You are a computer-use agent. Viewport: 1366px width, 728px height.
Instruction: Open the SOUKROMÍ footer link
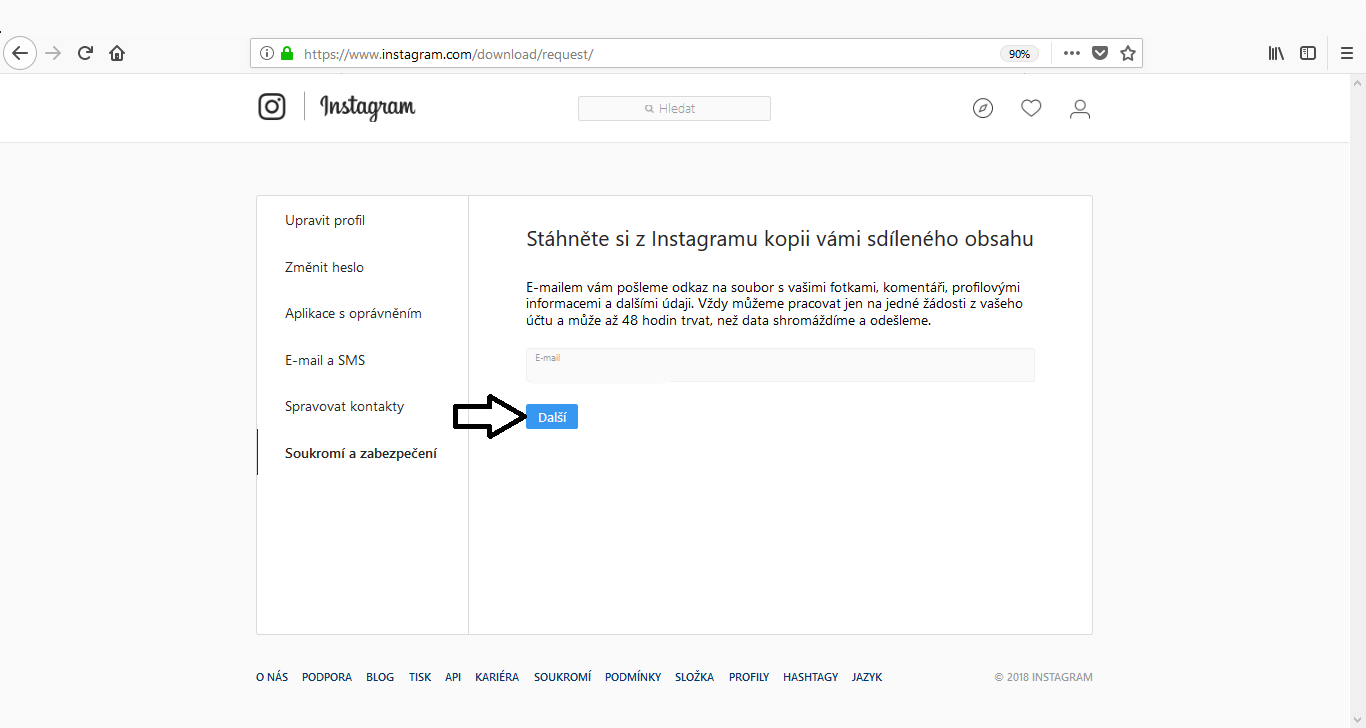tap(562, 677)
